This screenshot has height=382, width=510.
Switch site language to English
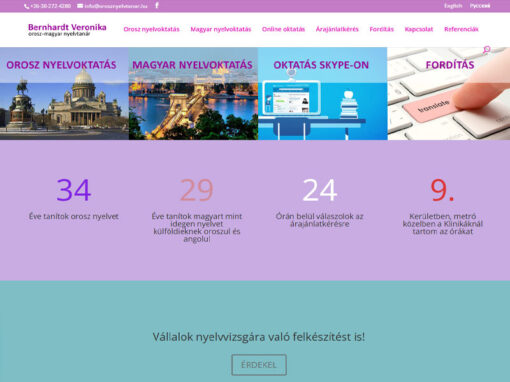[453, 6]
